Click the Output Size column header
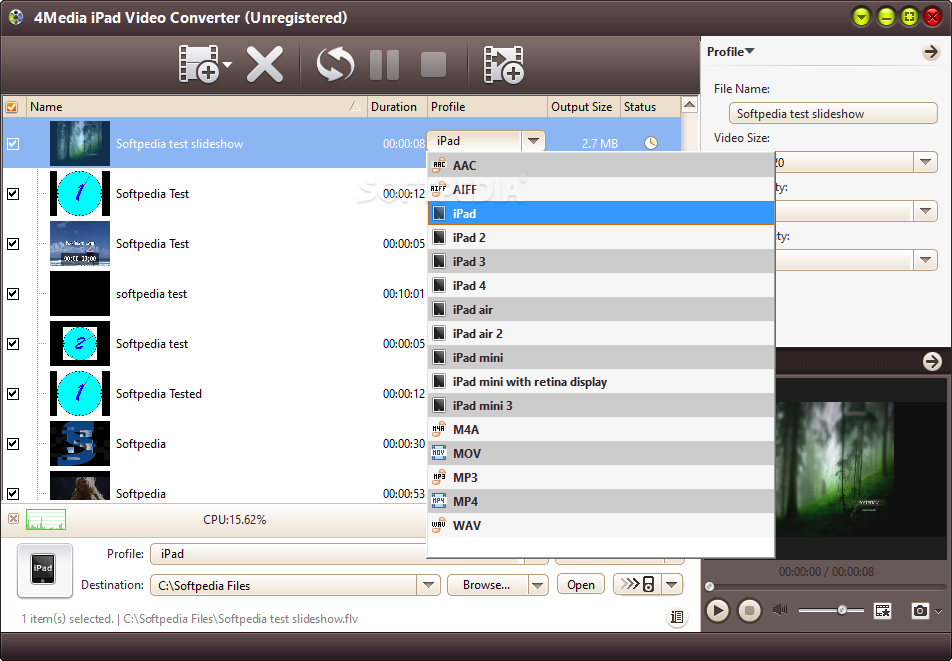The image size is (952, 661). (x=583, y=107)
